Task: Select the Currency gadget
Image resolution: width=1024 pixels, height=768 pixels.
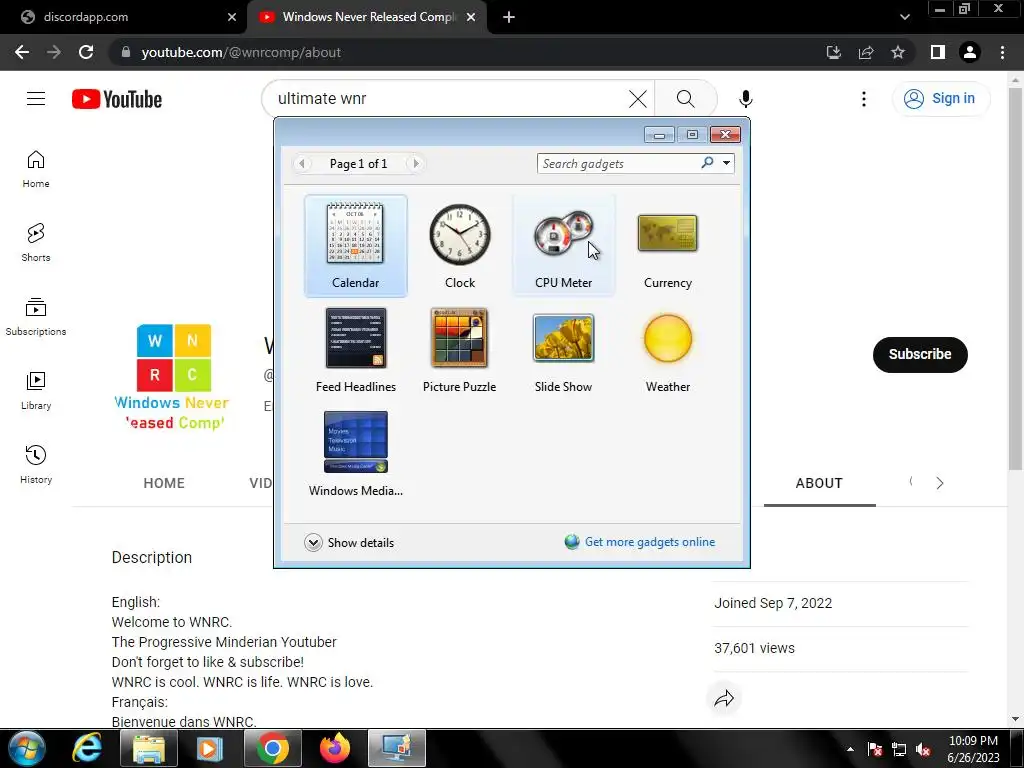Action: coord(667,246)
